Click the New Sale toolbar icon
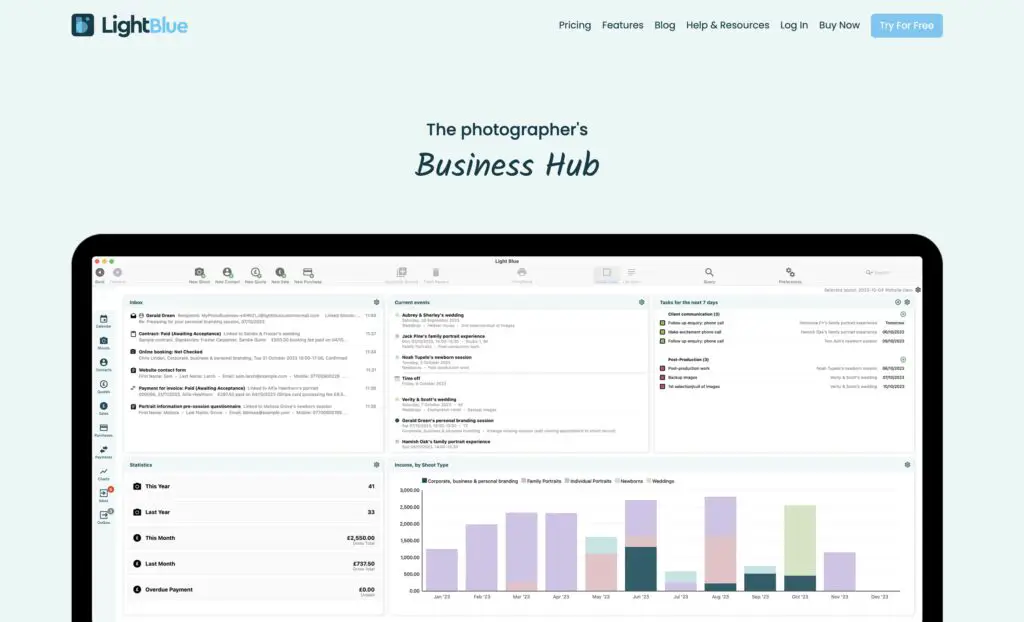The image size is (1024, 622). tap(280, 272)
